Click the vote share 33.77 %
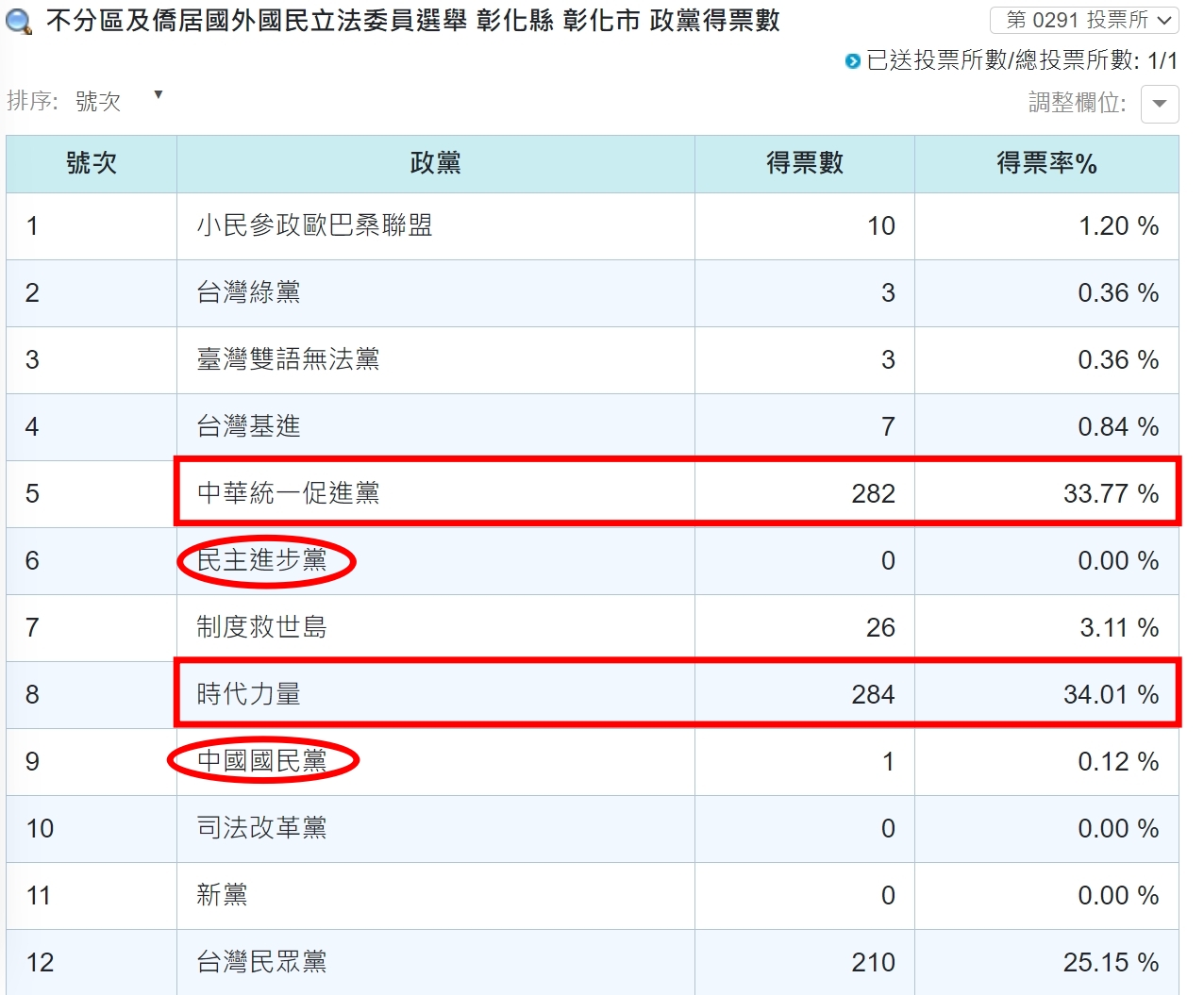Viewport: 1204px width, 995px height. [1111, 493]
